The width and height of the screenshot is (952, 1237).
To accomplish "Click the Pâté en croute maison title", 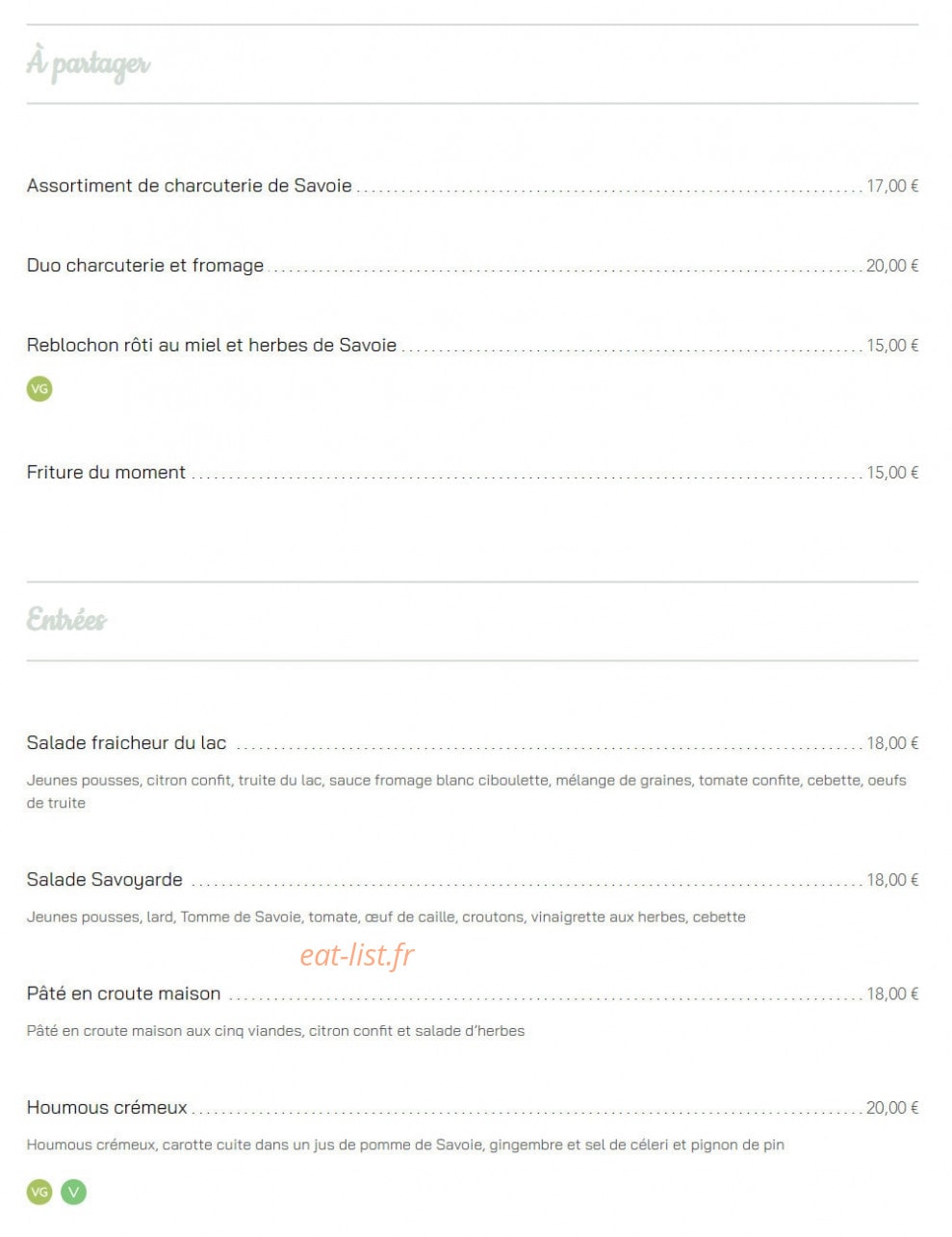I will click(123, 993).
